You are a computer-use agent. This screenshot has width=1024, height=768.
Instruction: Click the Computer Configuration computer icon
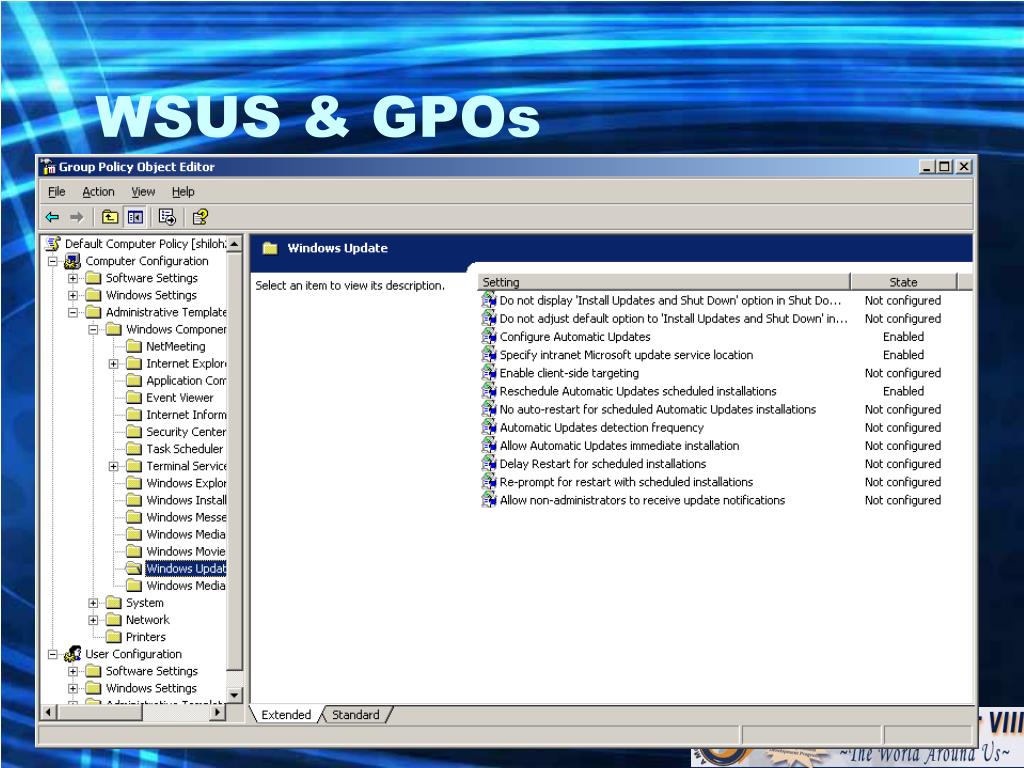[72, 261]
